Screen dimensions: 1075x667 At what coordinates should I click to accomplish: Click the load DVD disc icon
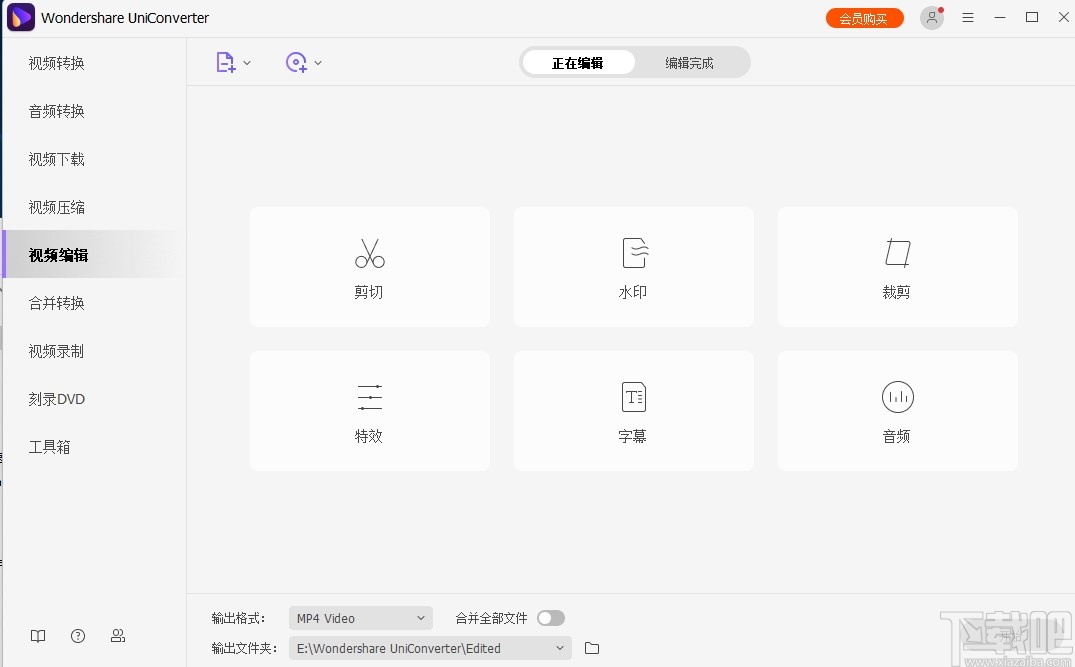[296, 62]
